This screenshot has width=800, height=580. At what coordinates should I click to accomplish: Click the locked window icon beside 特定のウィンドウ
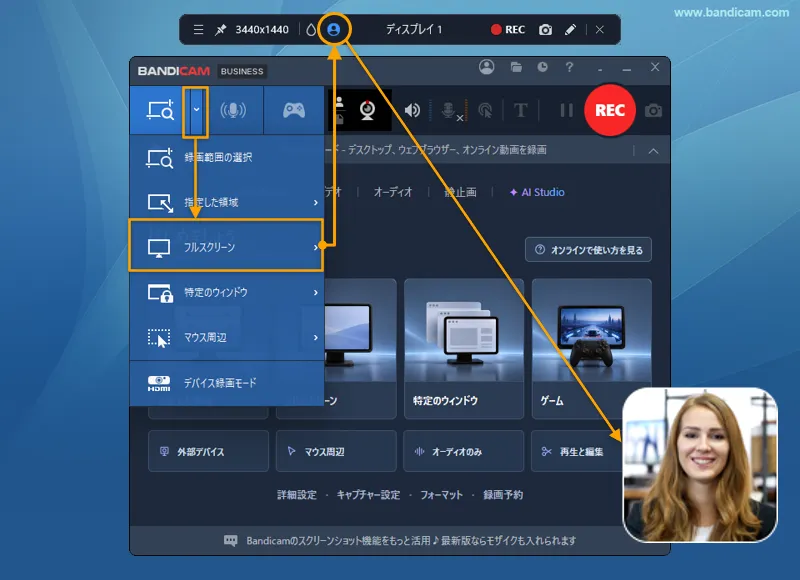click(x=160, y=293)
